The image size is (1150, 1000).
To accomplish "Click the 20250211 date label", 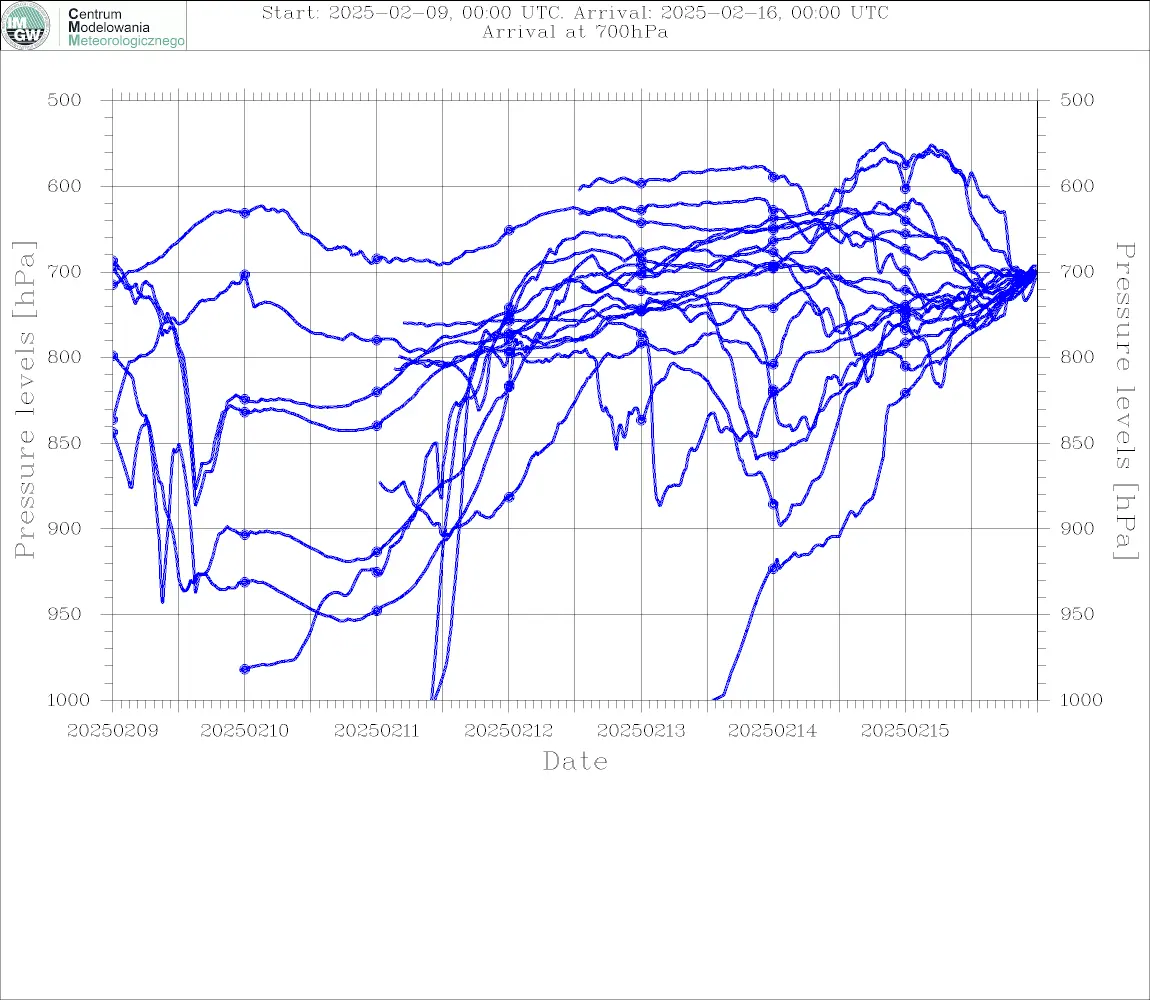I will pos(376,731).
